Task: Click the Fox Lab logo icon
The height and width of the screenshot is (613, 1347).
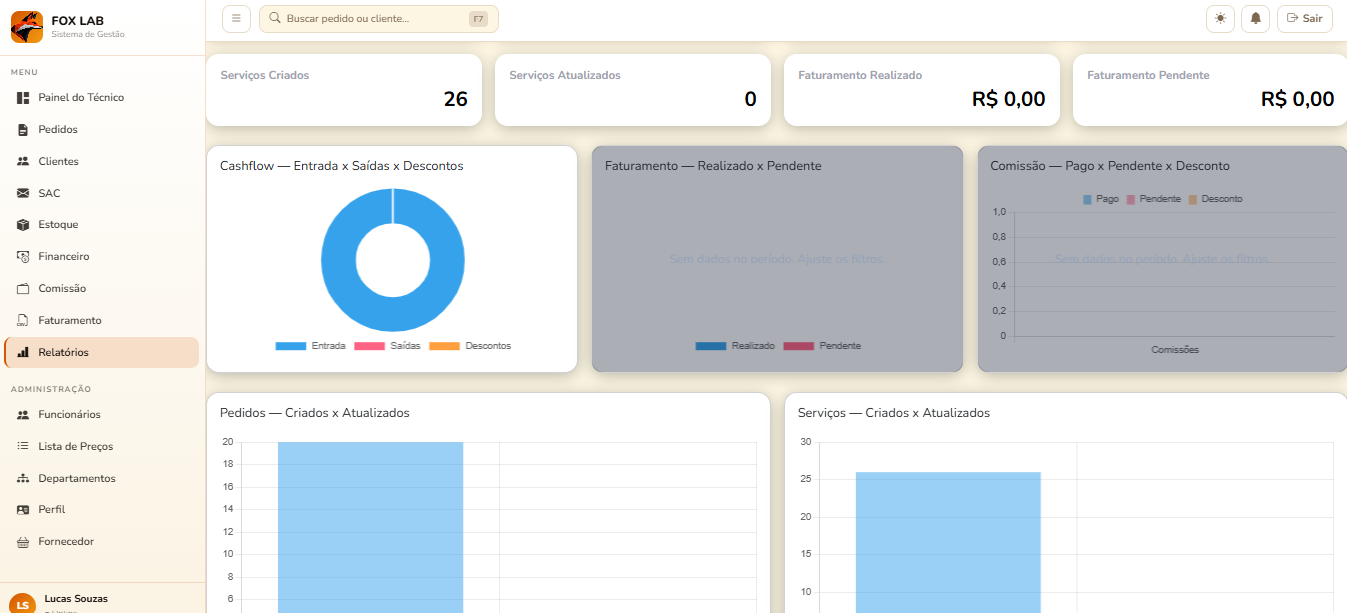Action: 27,26
